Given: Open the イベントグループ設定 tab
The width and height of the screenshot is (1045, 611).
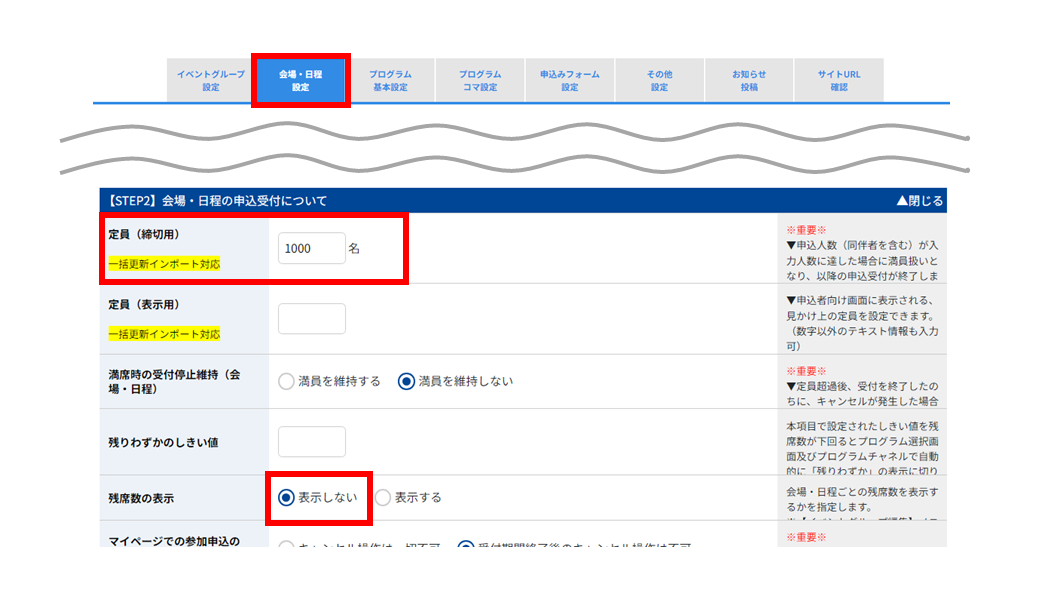Looking at the screenshot, I should (x=211, y=81).
